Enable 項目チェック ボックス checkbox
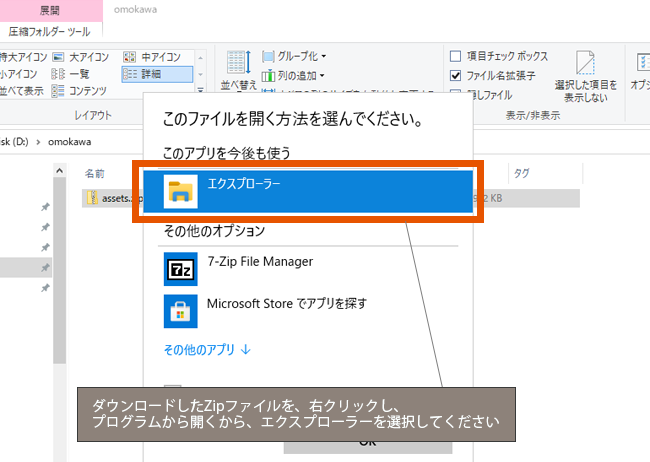This screenshot has height=462, width=650. 456,56
